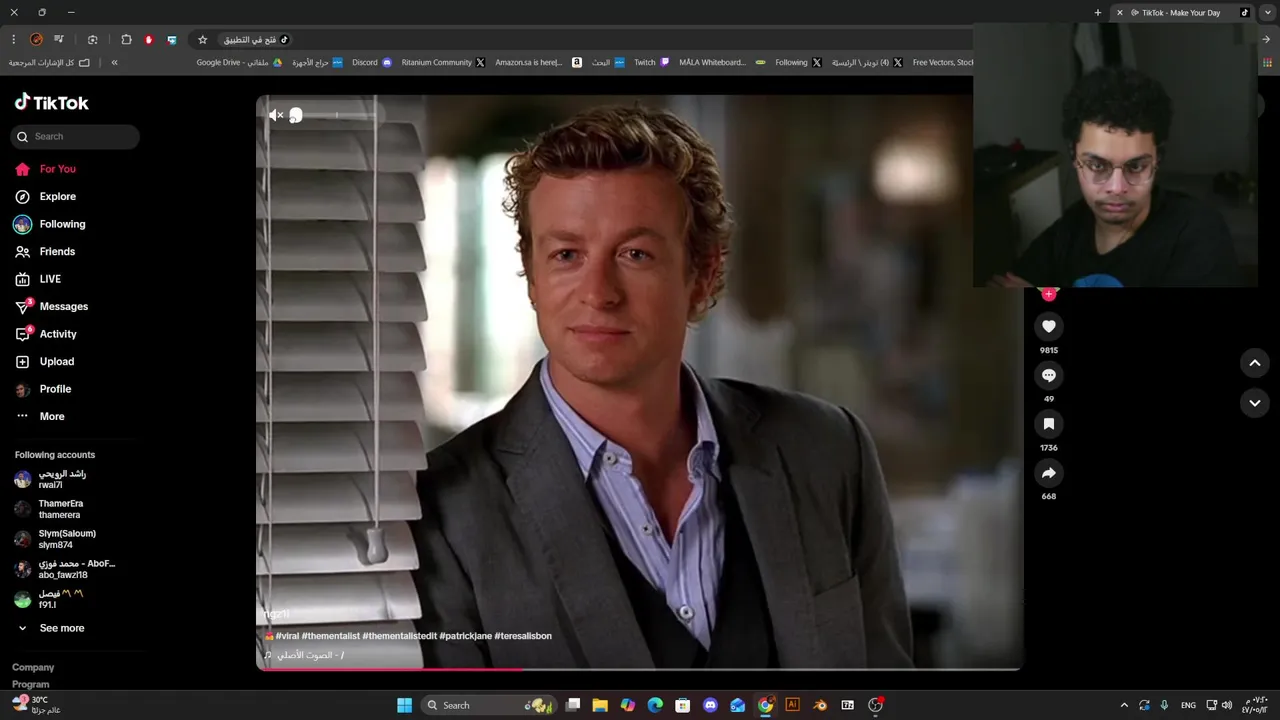
Task: Open the video comments (49)
Action: [x=1048, y=375]
